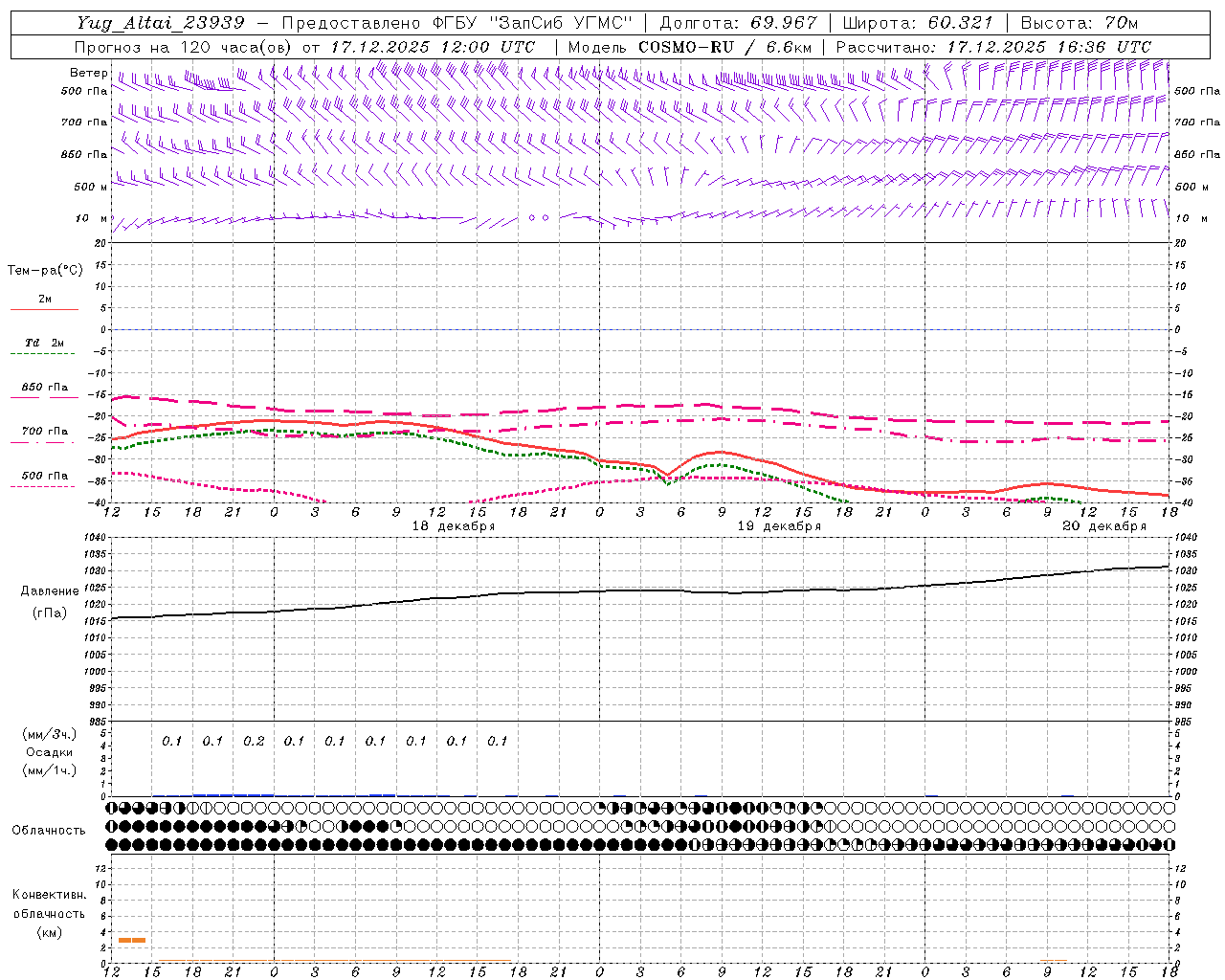
Task: Click the Модель COSMO-RU / 6.6км text
Action: 690,47
